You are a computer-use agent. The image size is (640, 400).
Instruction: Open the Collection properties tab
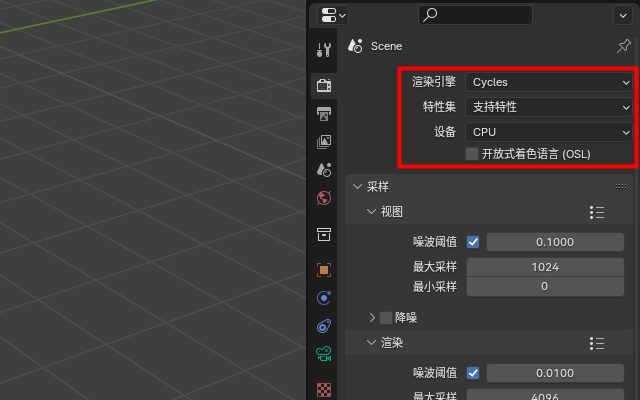pyautogui.click(x=324, y=234)
